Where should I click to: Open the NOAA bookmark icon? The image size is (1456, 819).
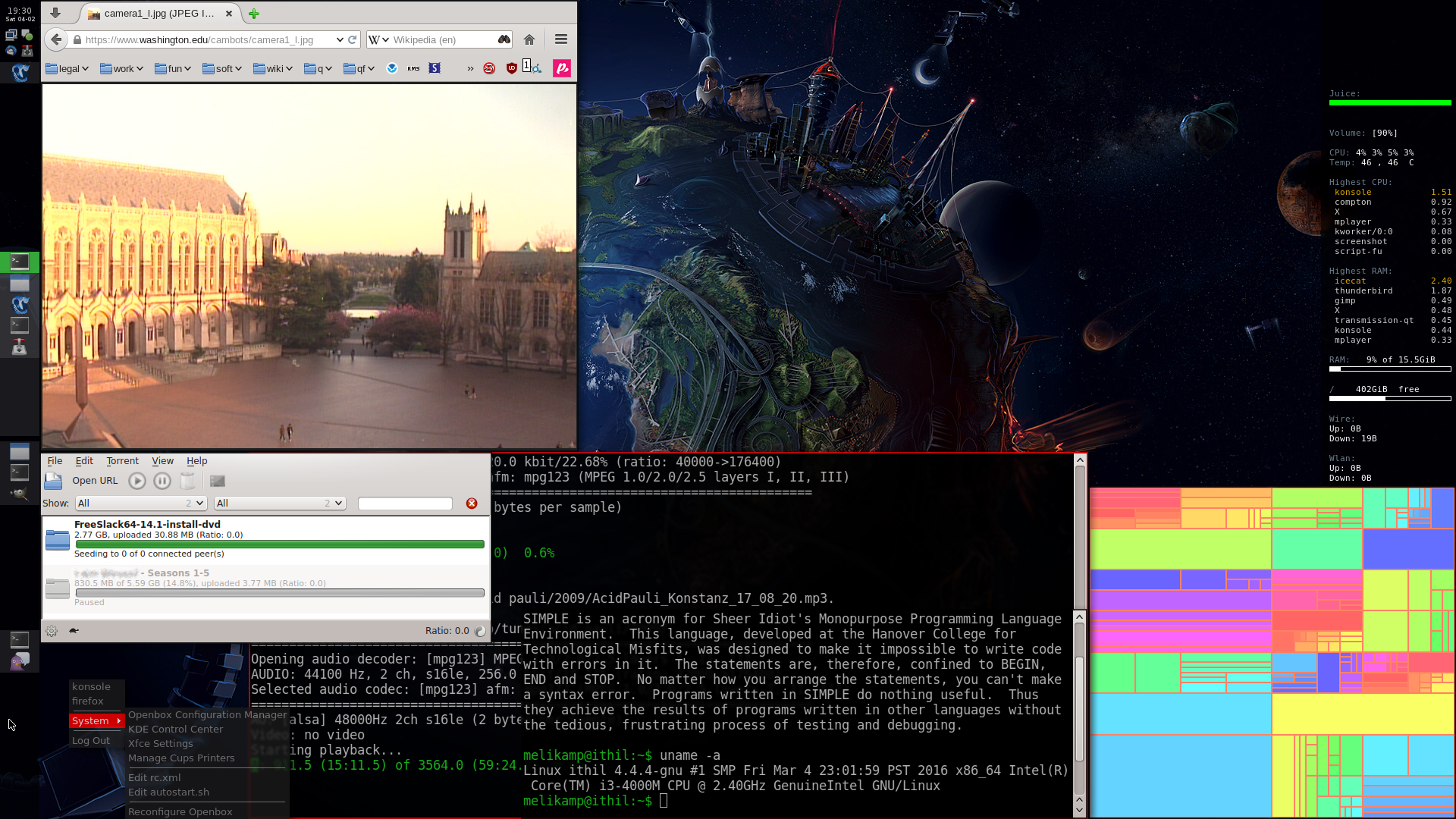click(x=392, y=68)
